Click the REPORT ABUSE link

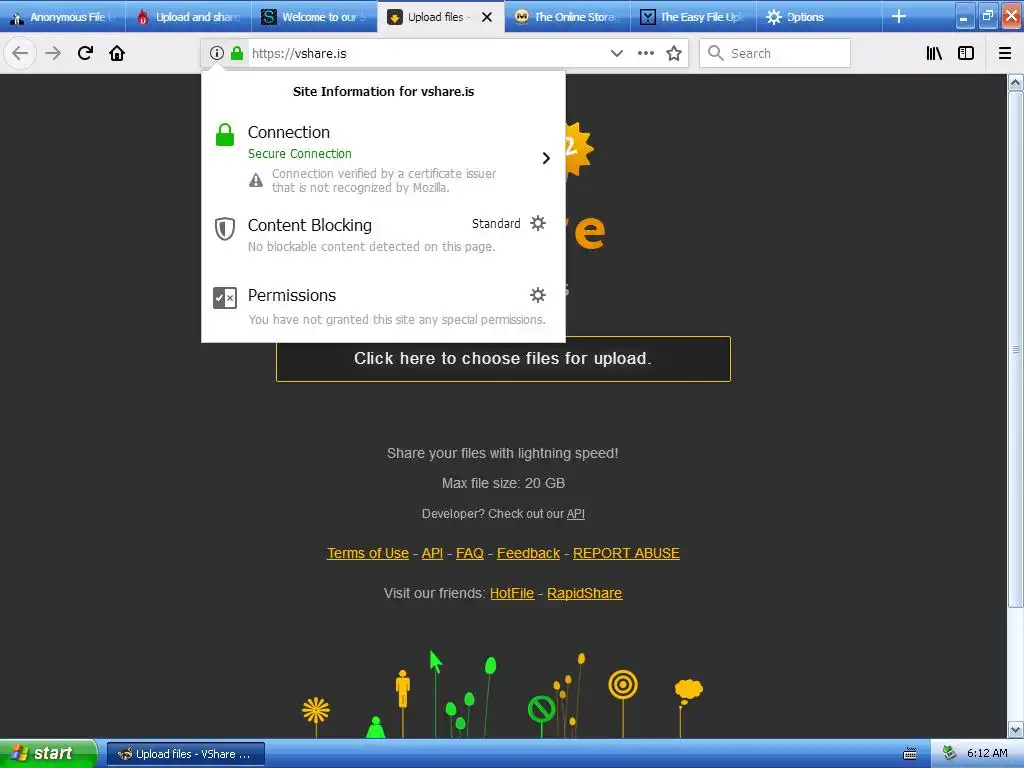click(x=626, y=553)
